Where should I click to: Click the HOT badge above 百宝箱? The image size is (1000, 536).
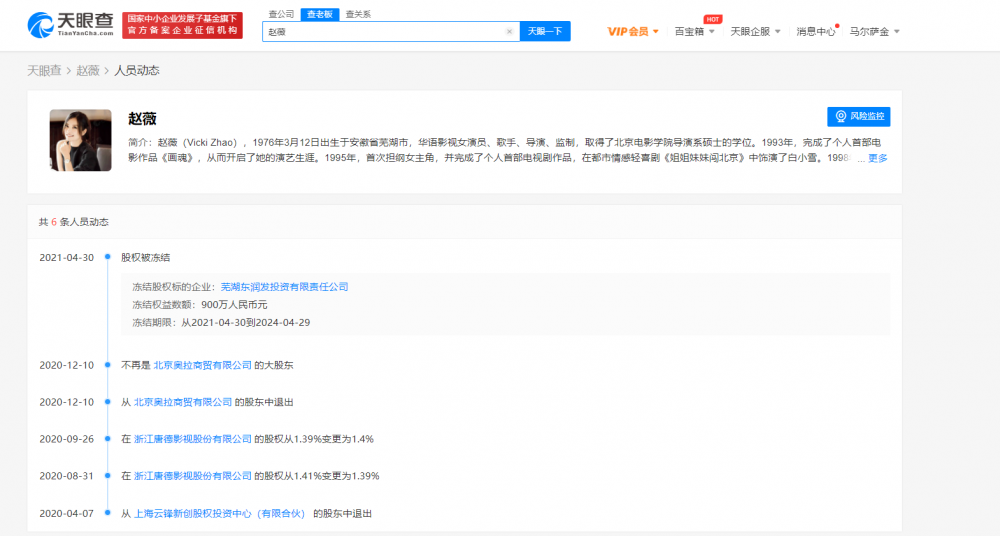pos(712,19)
